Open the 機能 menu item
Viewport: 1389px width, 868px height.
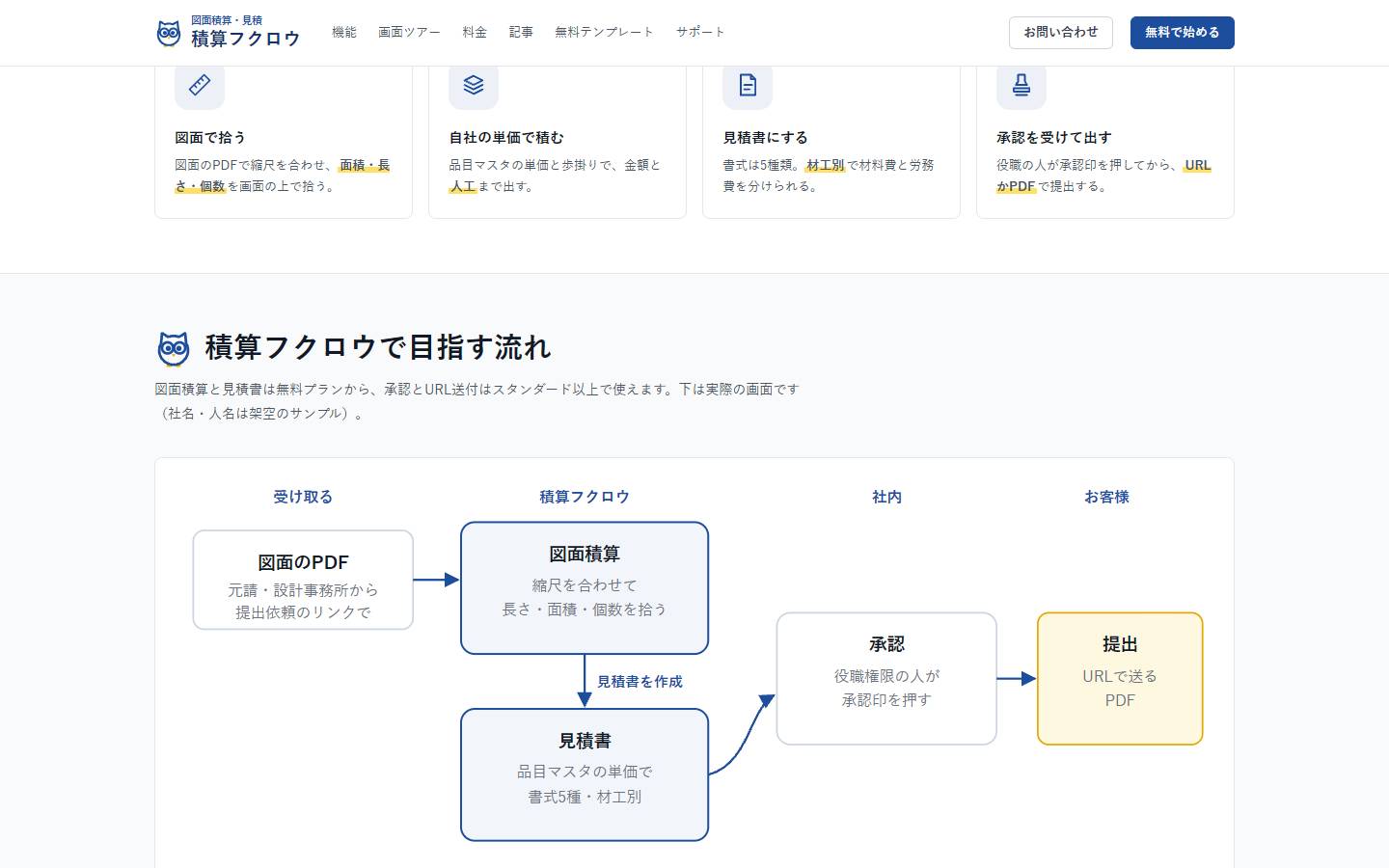point(344,32)
